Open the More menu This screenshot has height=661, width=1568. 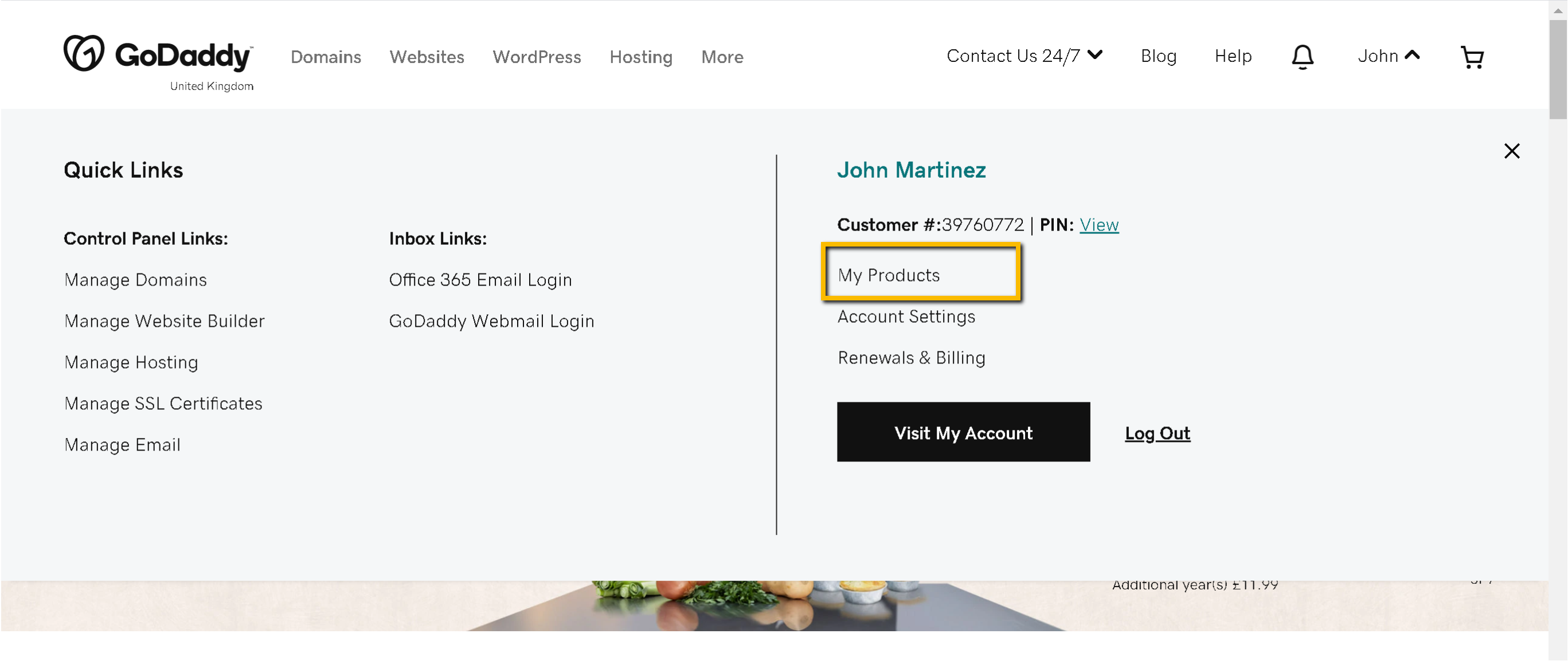[722, 57]
